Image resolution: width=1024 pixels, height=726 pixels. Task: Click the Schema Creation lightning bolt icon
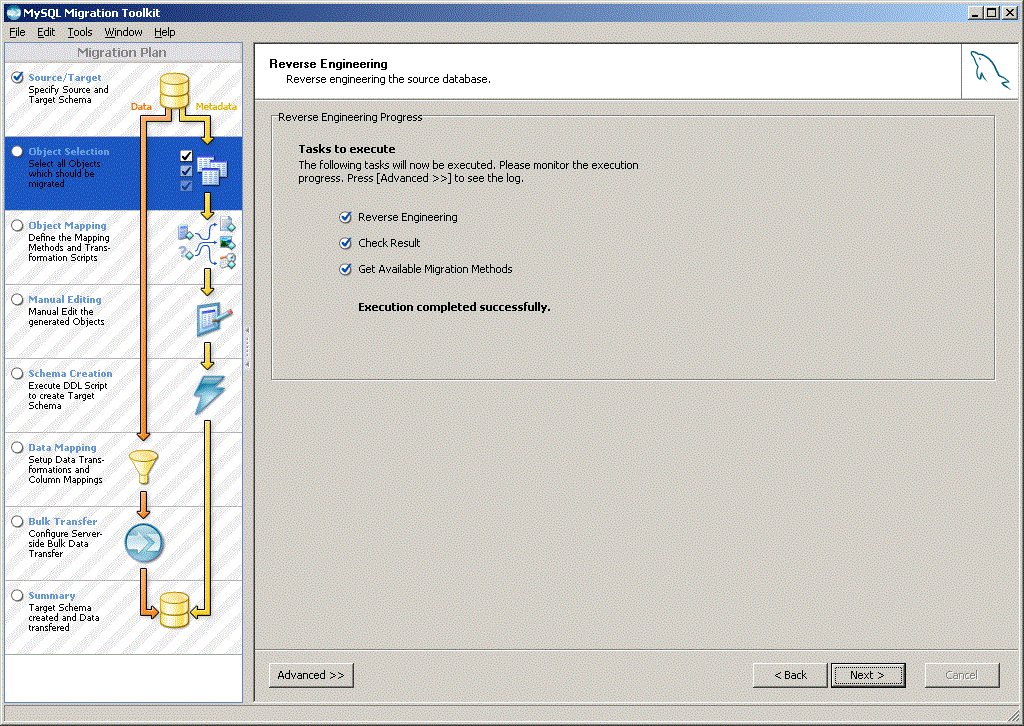click(x=209, y=395)
